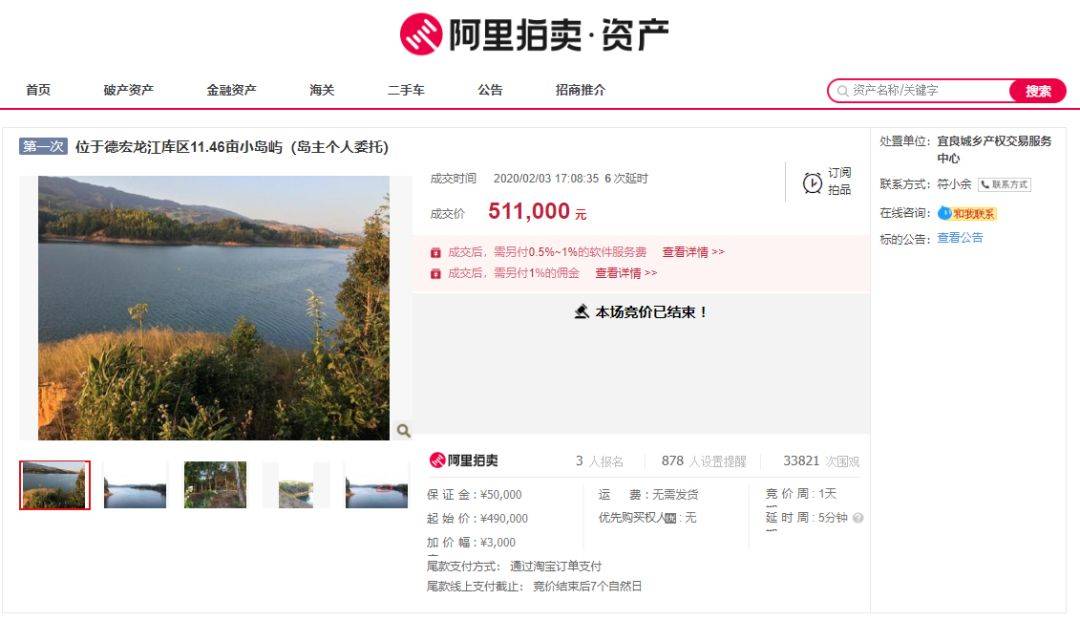The height and width of the screenshot is (621, 1080).
Task: Go to the 金融资产 section
Action: tap(231, 90)
